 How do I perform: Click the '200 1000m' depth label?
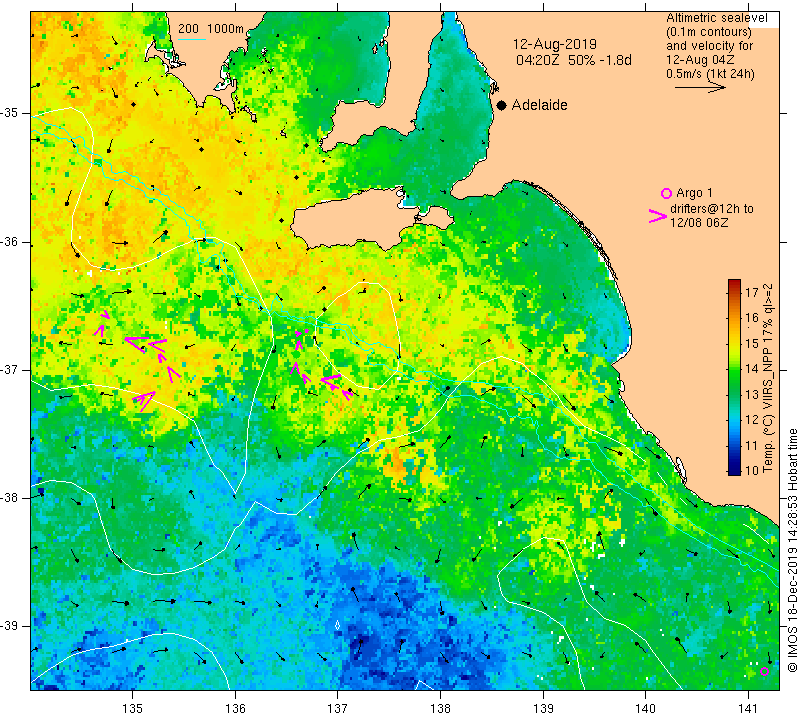click(x=211, y=29)
